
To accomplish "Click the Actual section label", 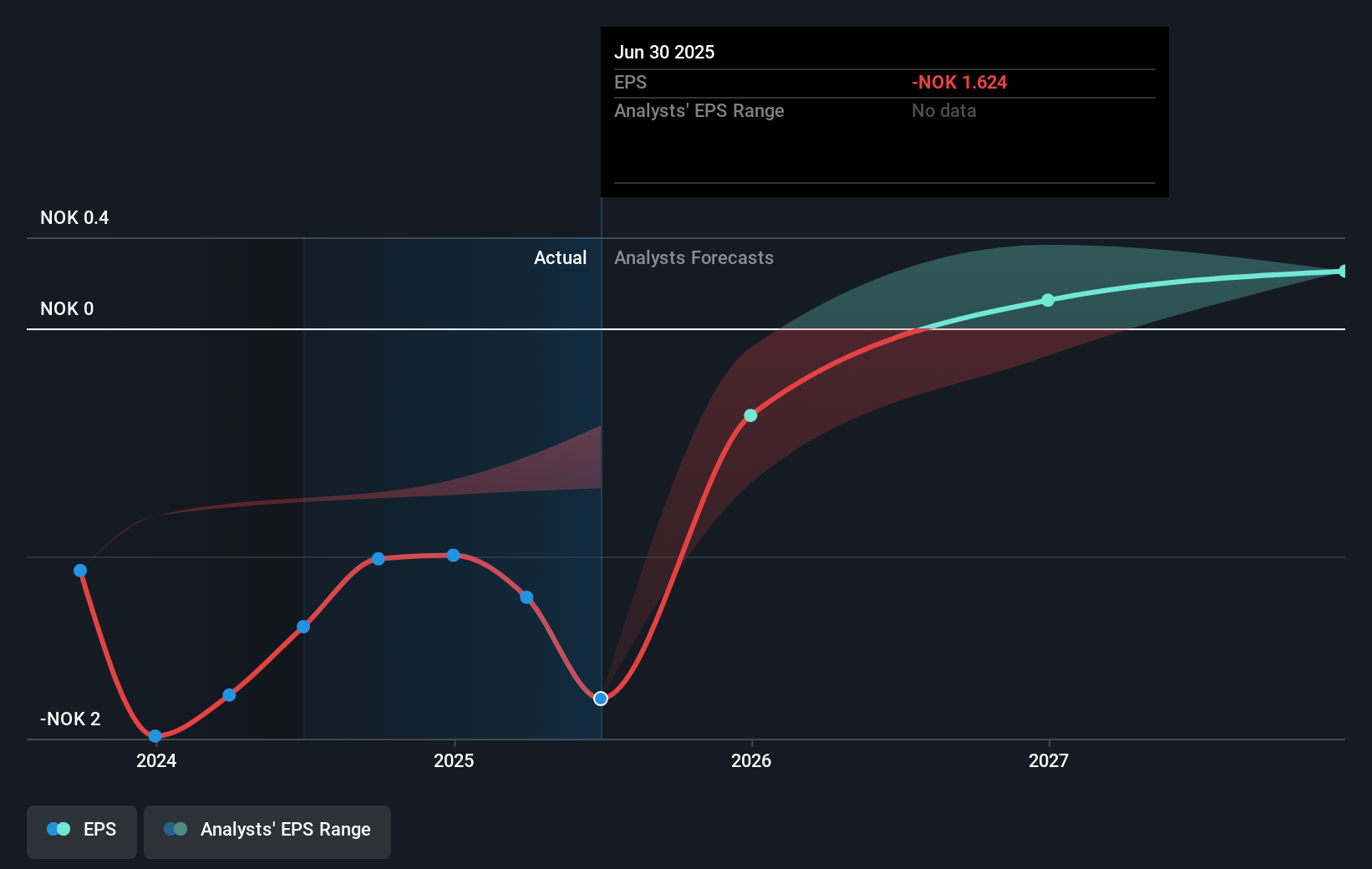I will 560,257.
